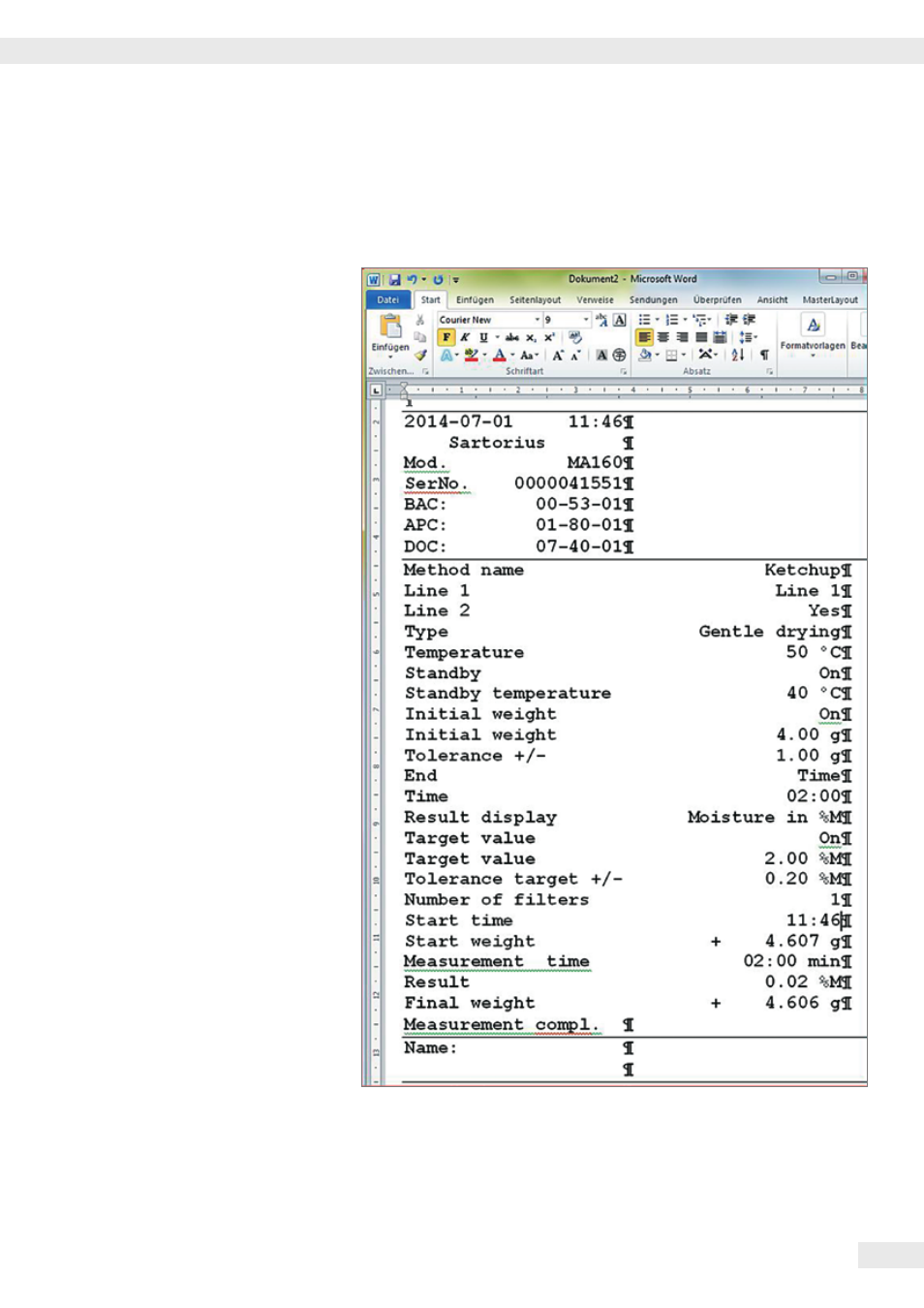Click the sort A-Z icon
The height and width of the screenshot is (1308, 924).
[x=738, y=356]
